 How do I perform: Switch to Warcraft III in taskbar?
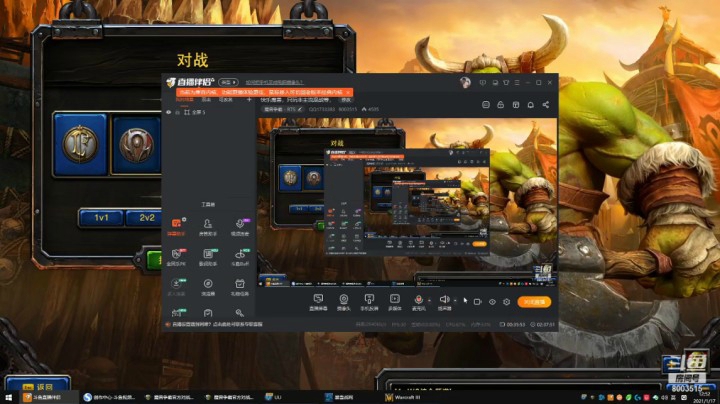tap(403, 397)
